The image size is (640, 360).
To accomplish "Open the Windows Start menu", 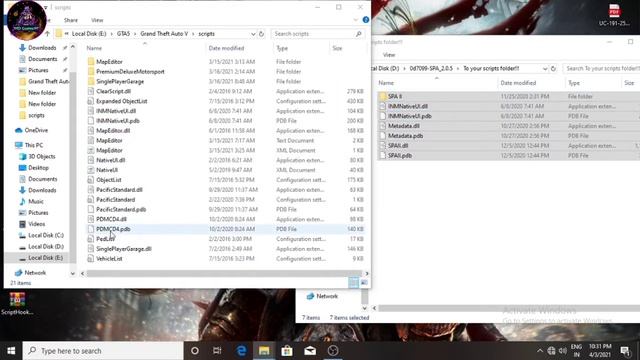I will tap(11, 351).
